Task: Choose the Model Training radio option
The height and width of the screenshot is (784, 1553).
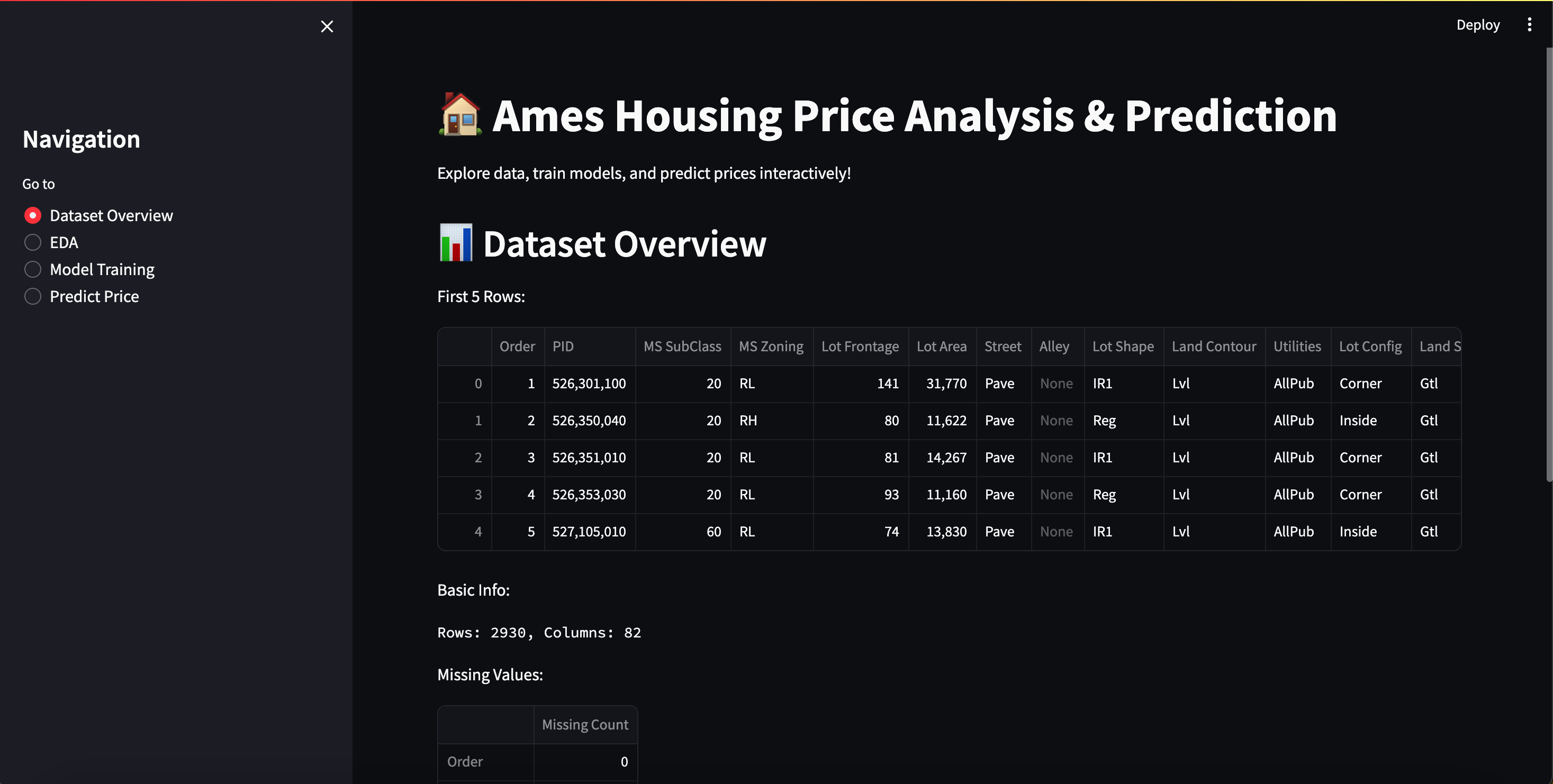Action: [x=33, y=269]
